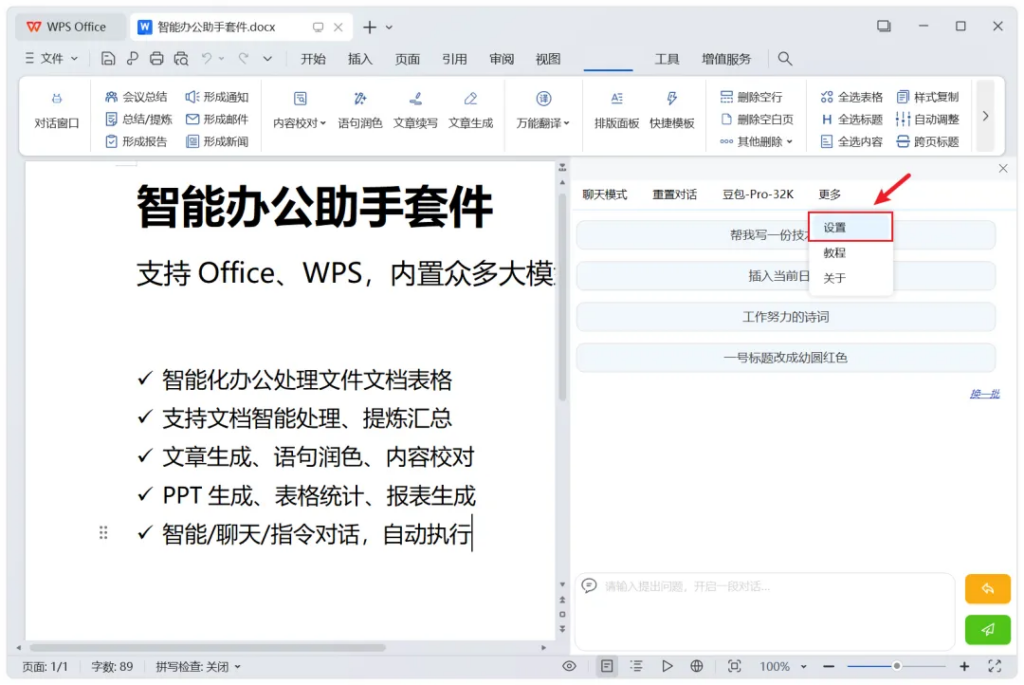
Task: Click the zoom slider handle
Action: tap(897, 666)
